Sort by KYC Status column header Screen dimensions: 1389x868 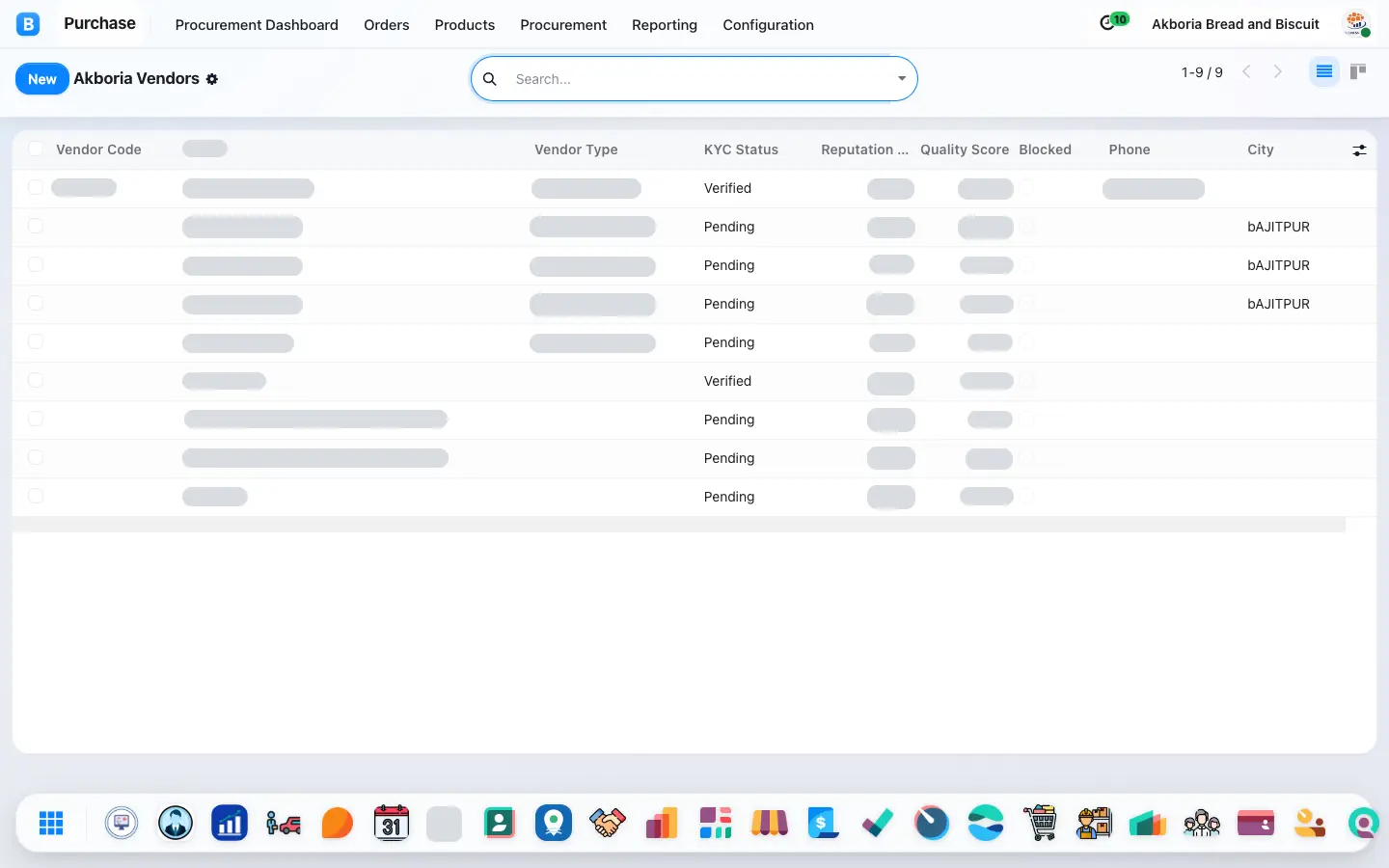741,149
